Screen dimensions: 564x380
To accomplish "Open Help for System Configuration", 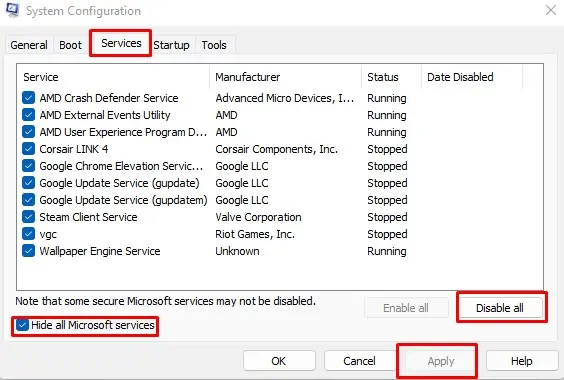I will 522,361.
